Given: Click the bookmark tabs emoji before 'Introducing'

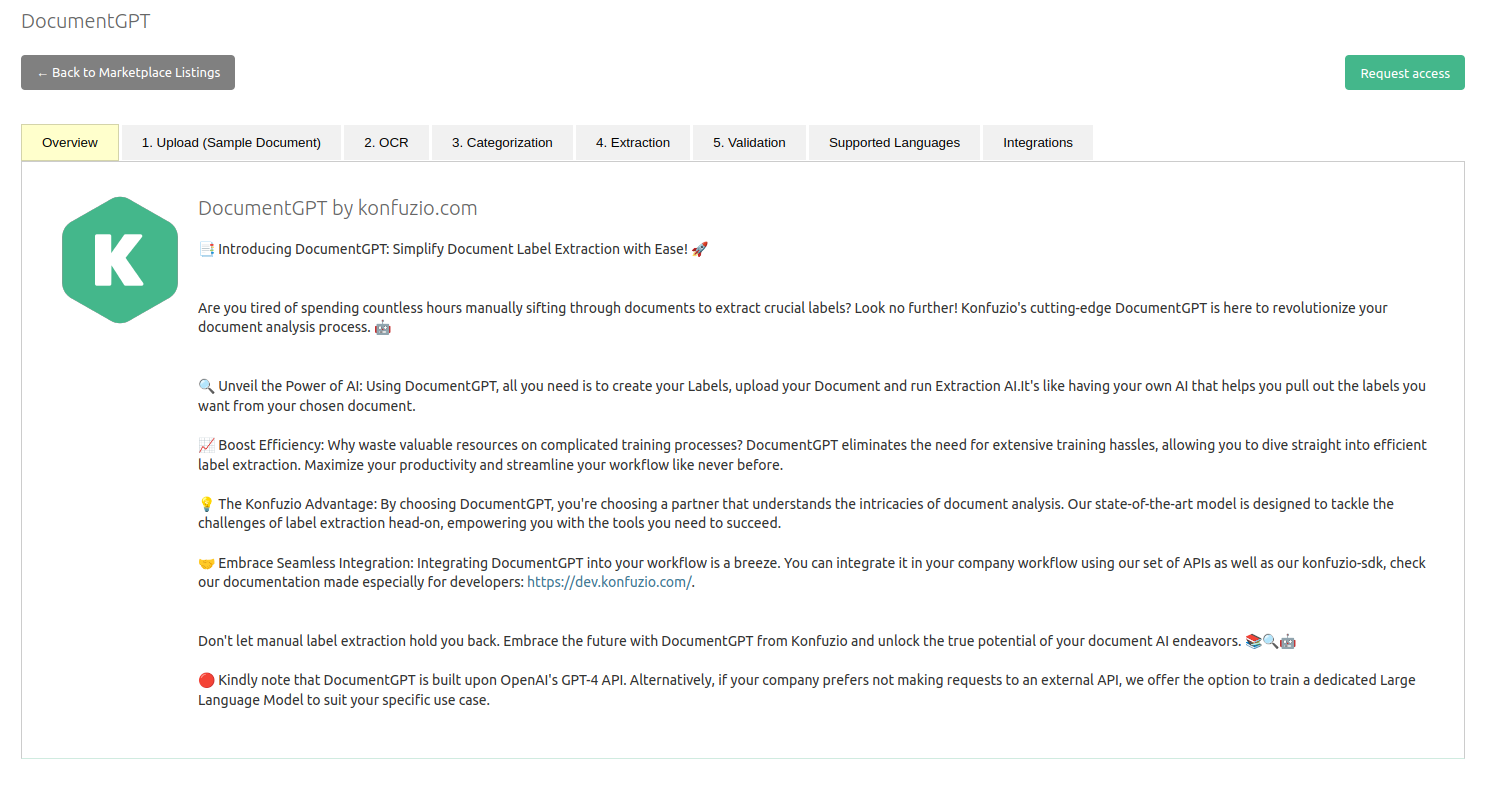Looking at the screenshot, I should (x=206, y=249).
